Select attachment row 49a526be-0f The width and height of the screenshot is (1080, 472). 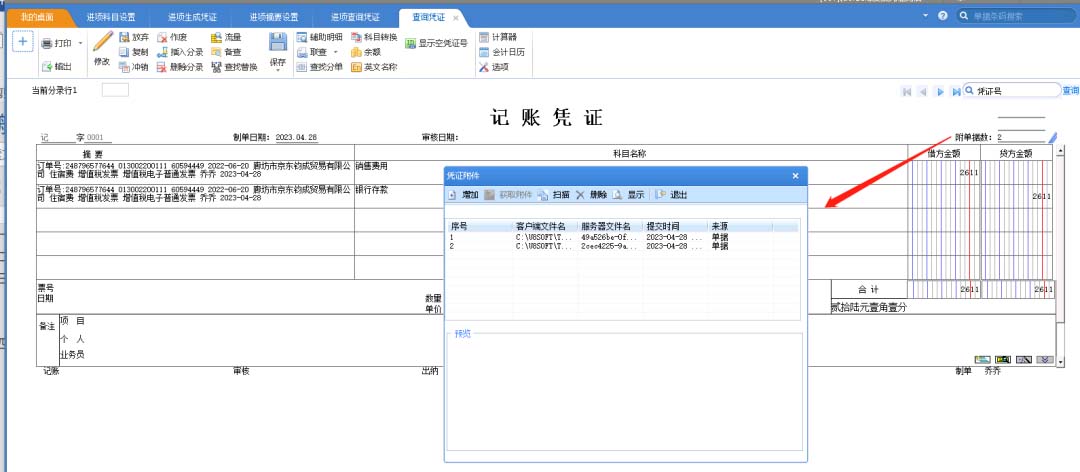point(623,237)
